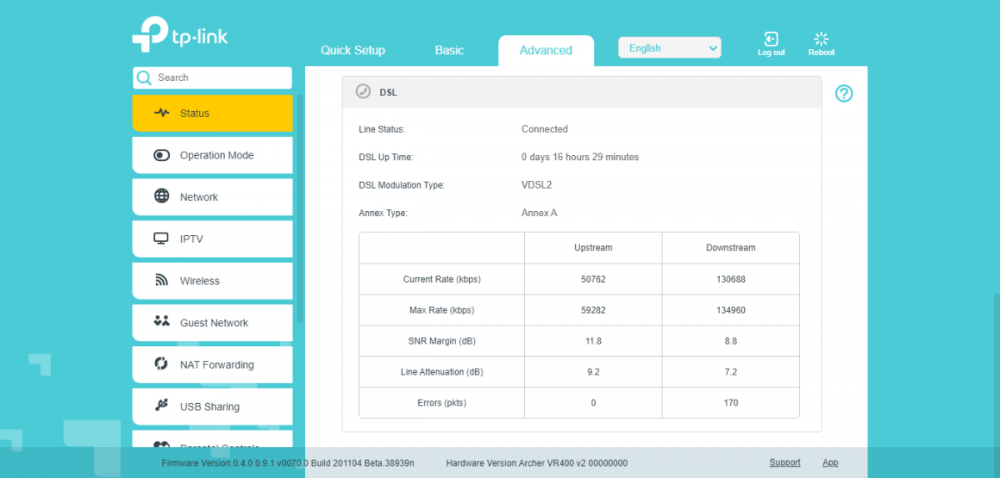Open the Support link in footer
Viewport: 1000px width, 478px height.
point(784,463)
